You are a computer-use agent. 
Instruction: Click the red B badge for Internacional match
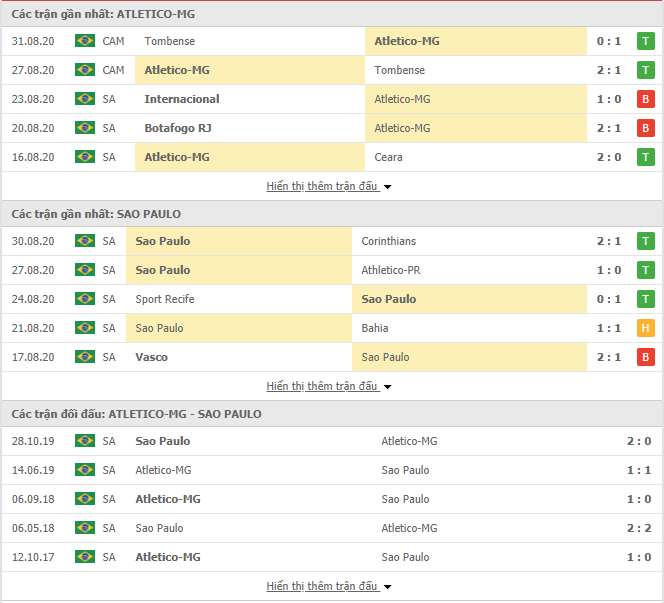[645, 99]
